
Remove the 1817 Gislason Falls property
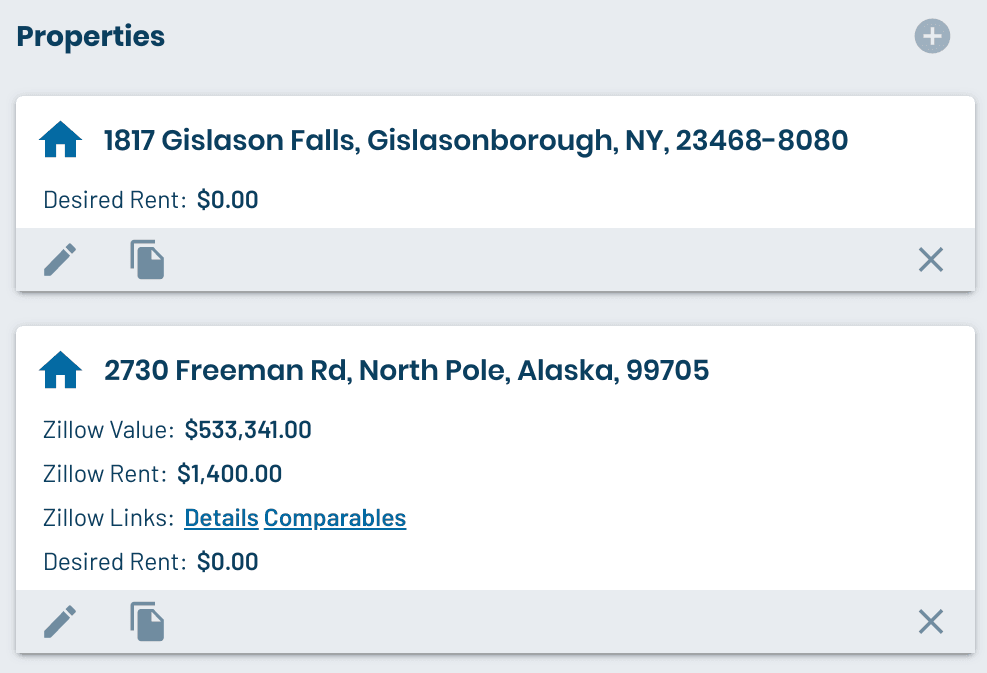click(x=931, y=260)
